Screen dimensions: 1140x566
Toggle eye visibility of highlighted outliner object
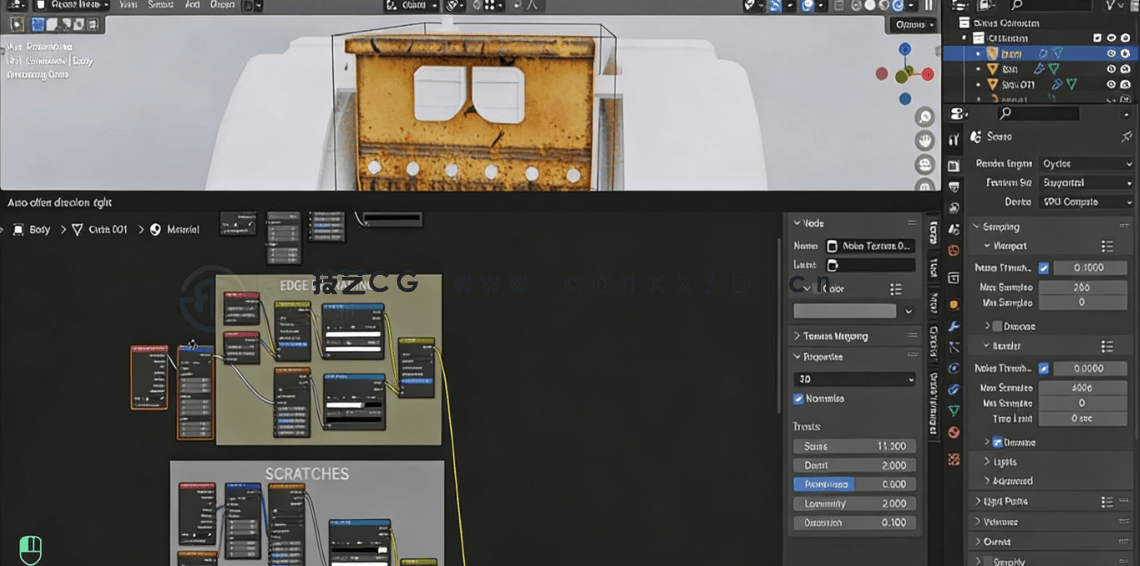(x=1112, y=54)
